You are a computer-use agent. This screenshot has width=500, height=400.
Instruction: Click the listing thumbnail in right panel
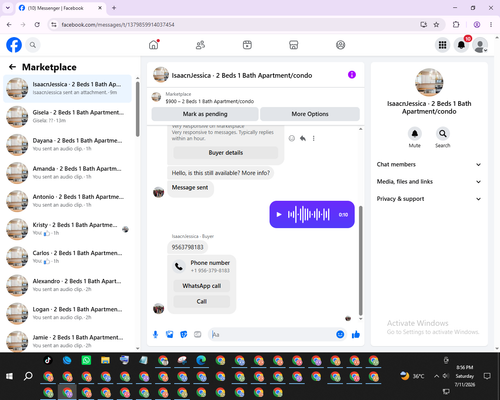coord(429,82)
